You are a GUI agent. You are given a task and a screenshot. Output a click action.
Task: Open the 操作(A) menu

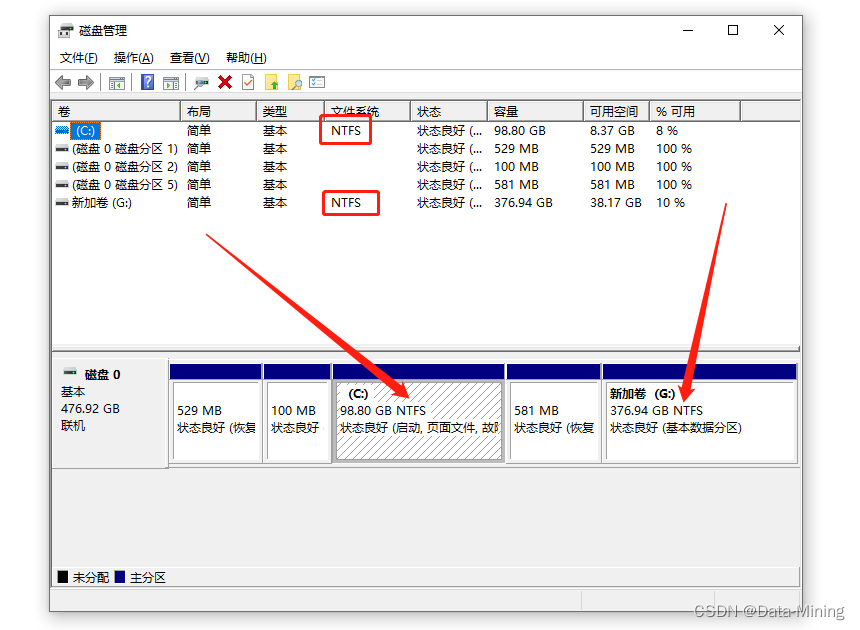(x=133, y=58)
